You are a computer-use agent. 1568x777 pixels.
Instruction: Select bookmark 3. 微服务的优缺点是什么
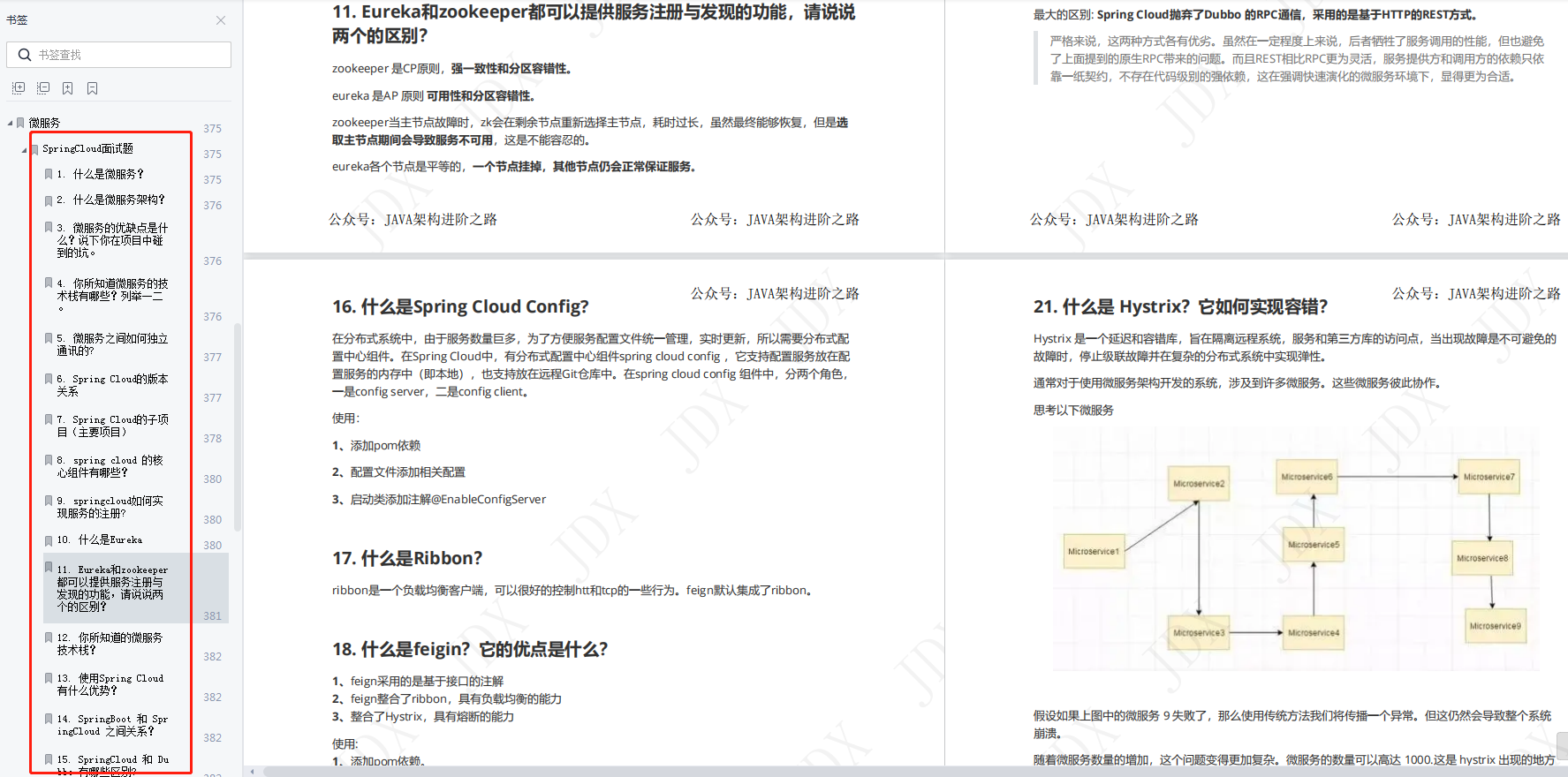pyautogui.click(x=112, y=240)
